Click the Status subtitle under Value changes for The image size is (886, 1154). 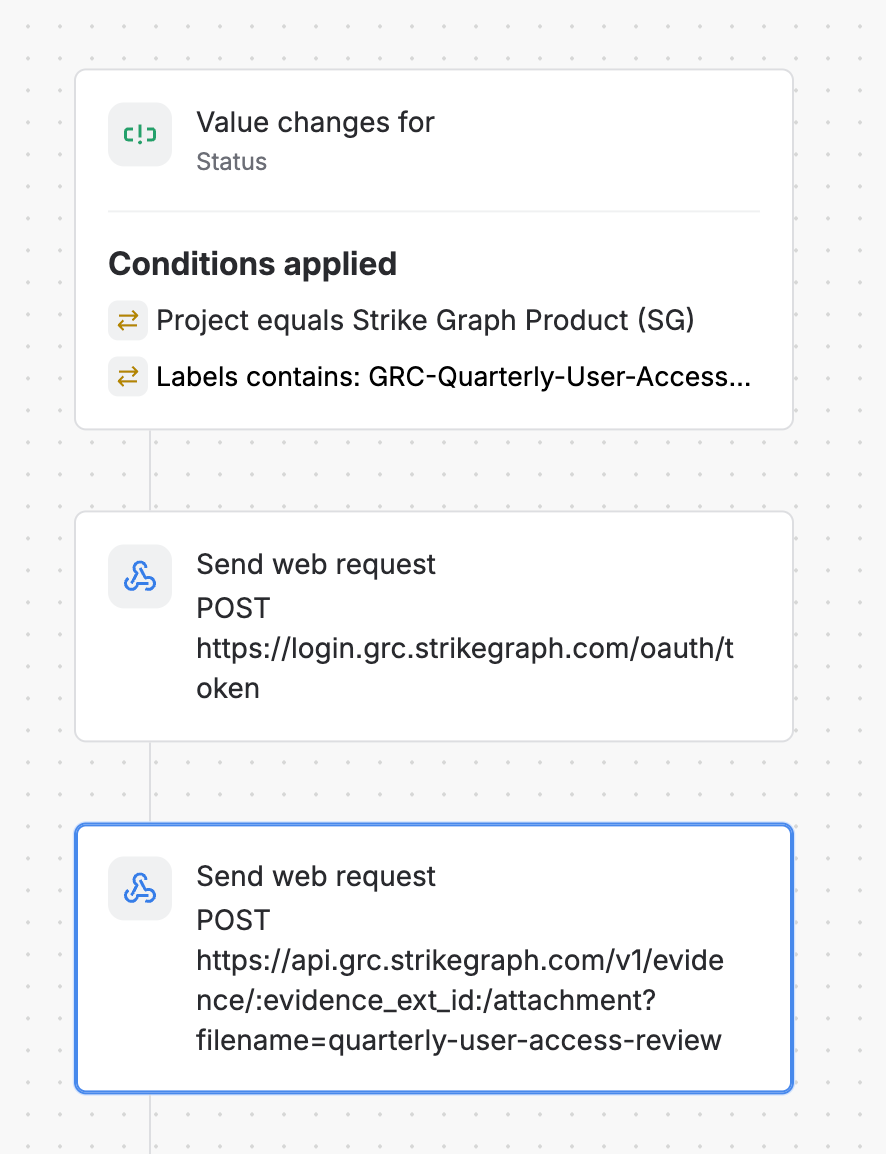click(231, 162)
